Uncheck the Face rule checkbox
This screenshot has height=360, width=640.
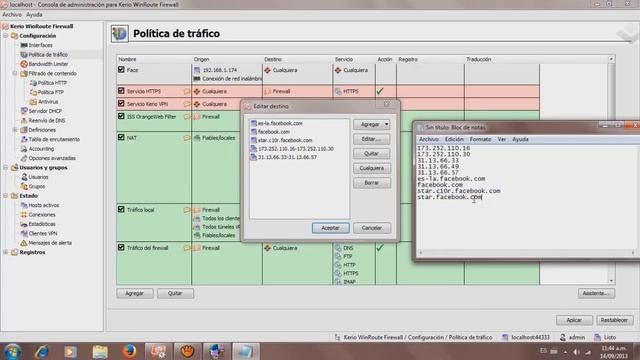point(121,70)
